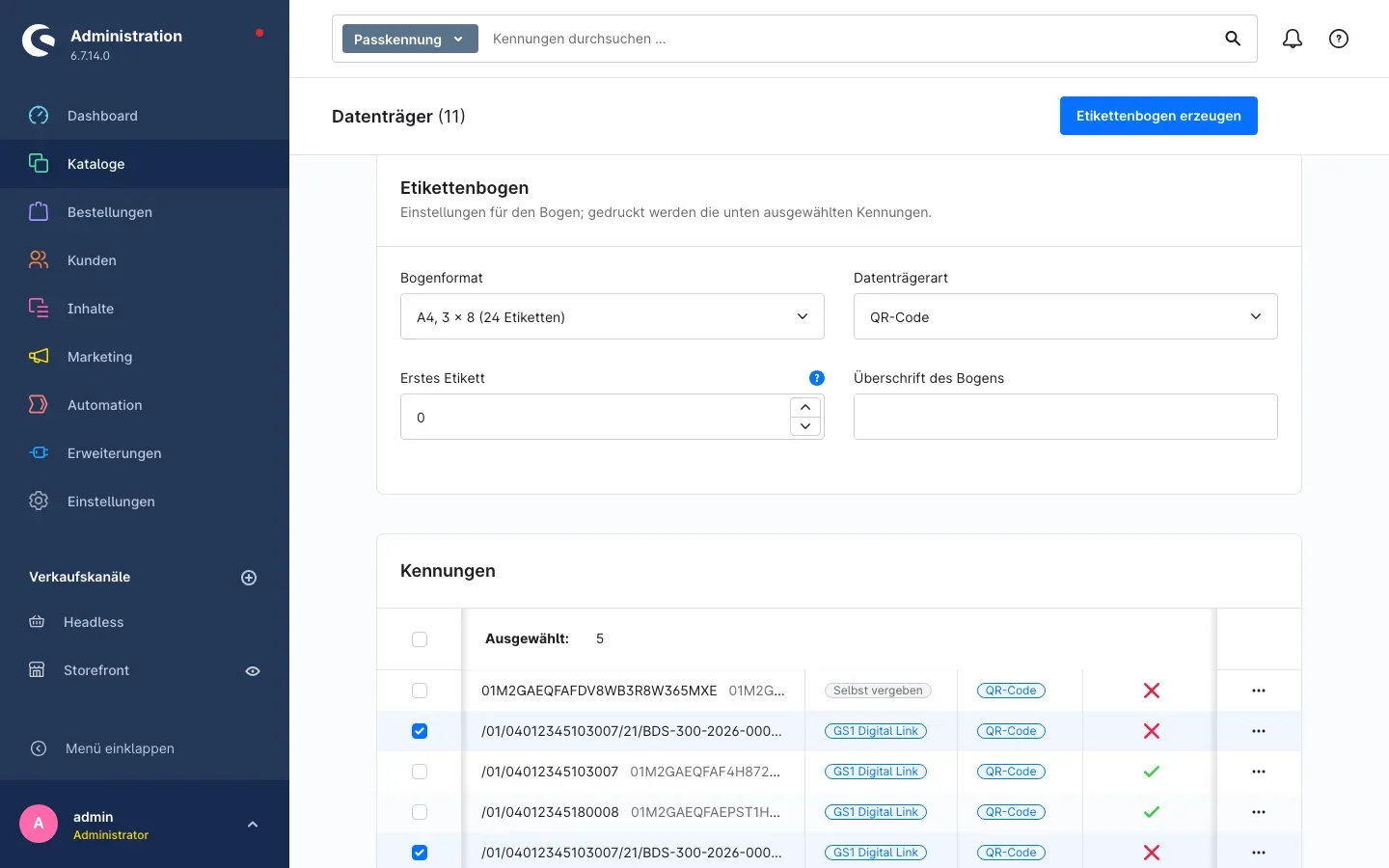Collapse sidebar with Menü einklappen
1389x868 pixels.
tap(145, 748)
